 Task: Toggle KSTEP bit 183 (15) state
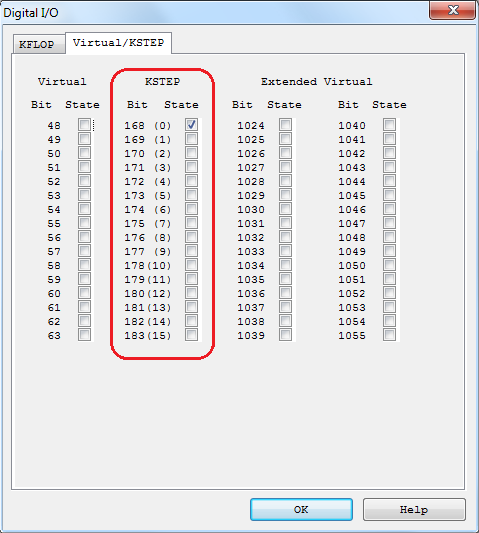coord(191,335)
